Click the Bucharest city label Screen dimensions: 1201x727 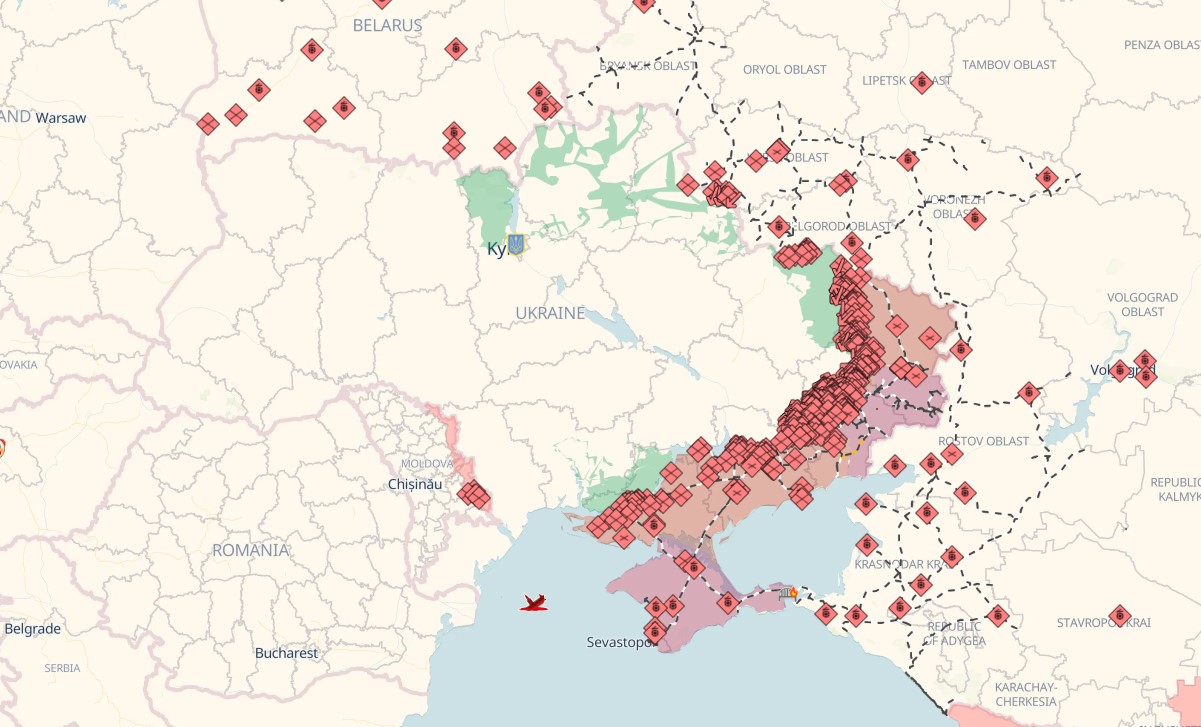tap(286, 653)
